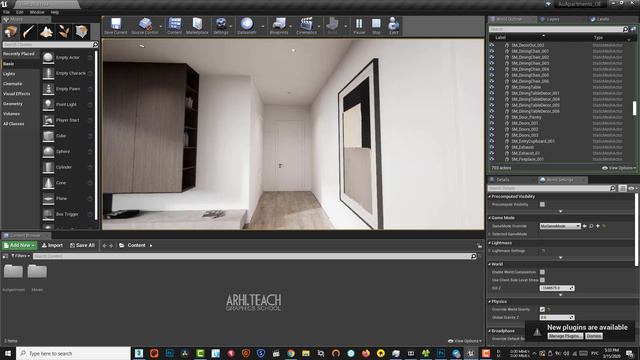This screenshot has width=640, height=360.
Task: Pick the Sphere item
Action: 68,151
